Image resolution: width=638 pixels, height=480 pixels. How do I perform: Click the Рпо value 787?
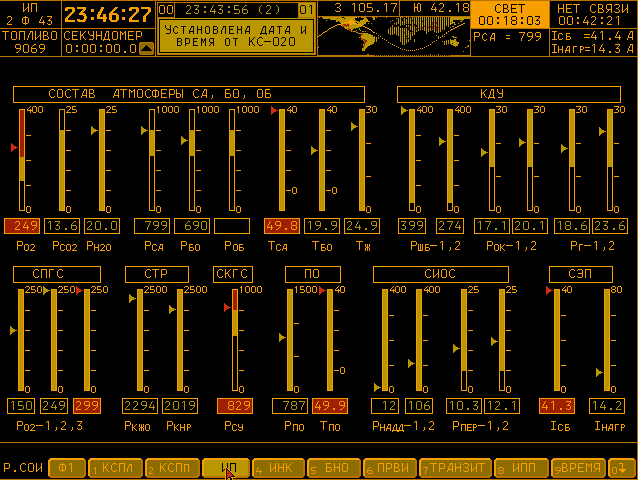(290, 406)
